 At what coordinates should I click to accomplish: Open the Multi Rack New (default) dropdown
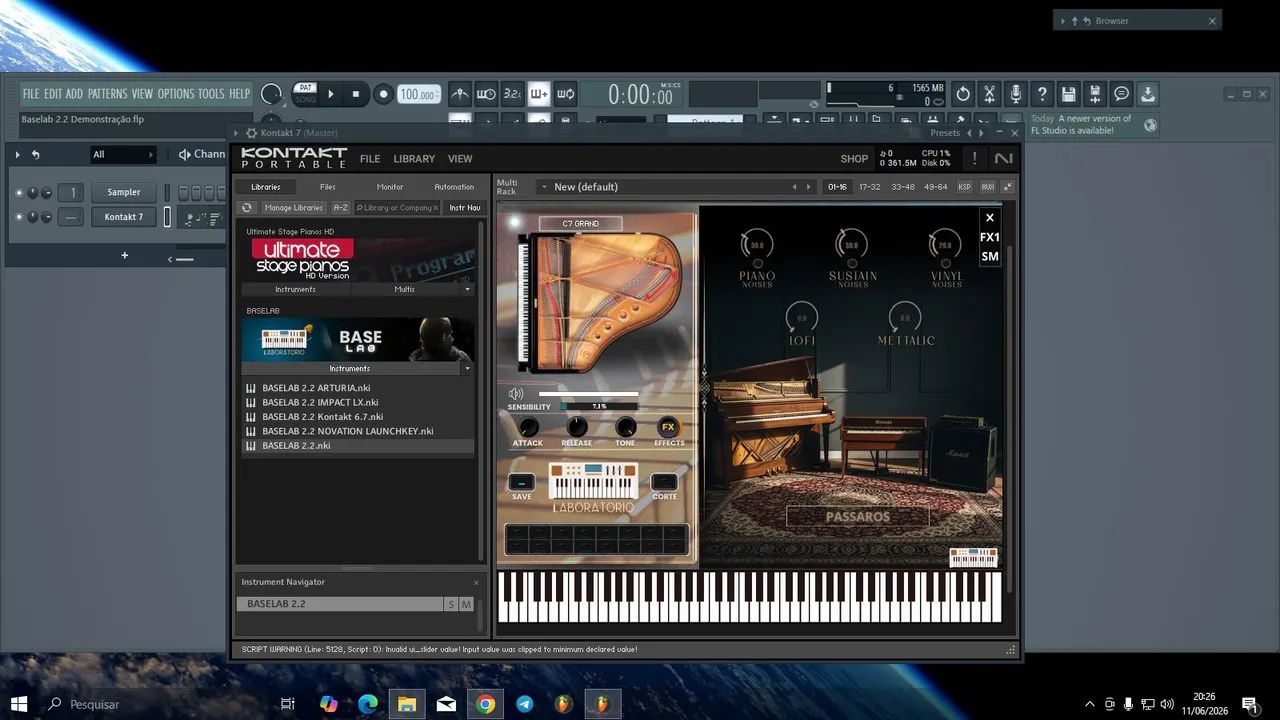point(545,187)
